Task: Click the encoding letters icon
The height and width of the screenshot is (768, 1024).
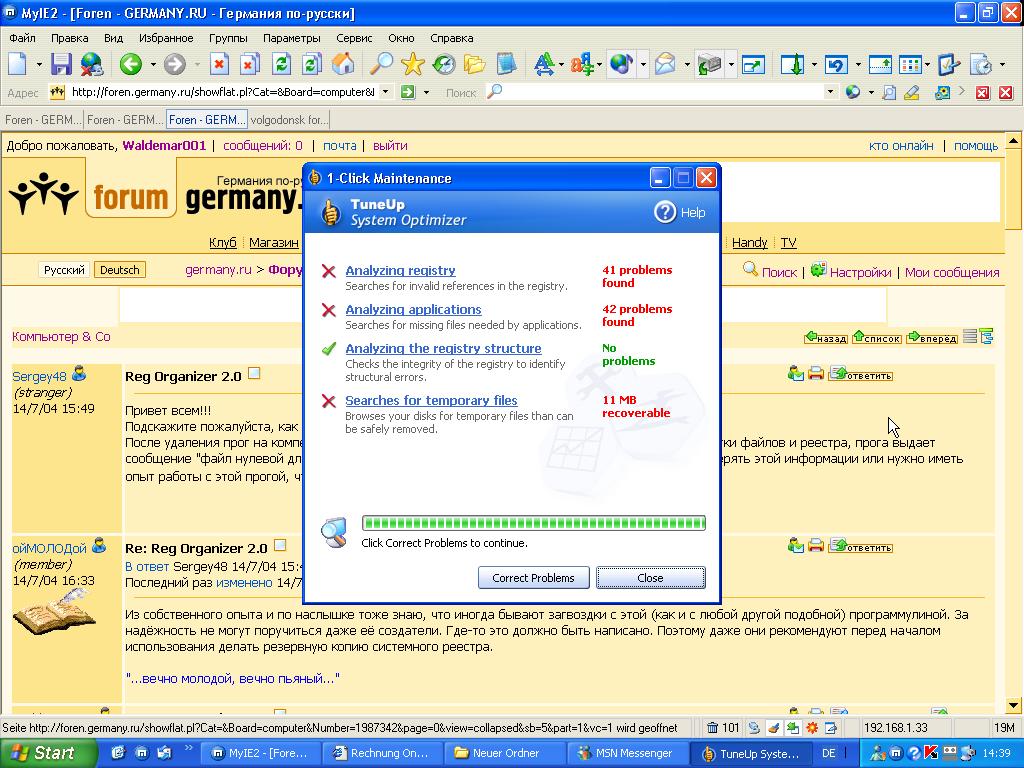Action: click(581, 64)
